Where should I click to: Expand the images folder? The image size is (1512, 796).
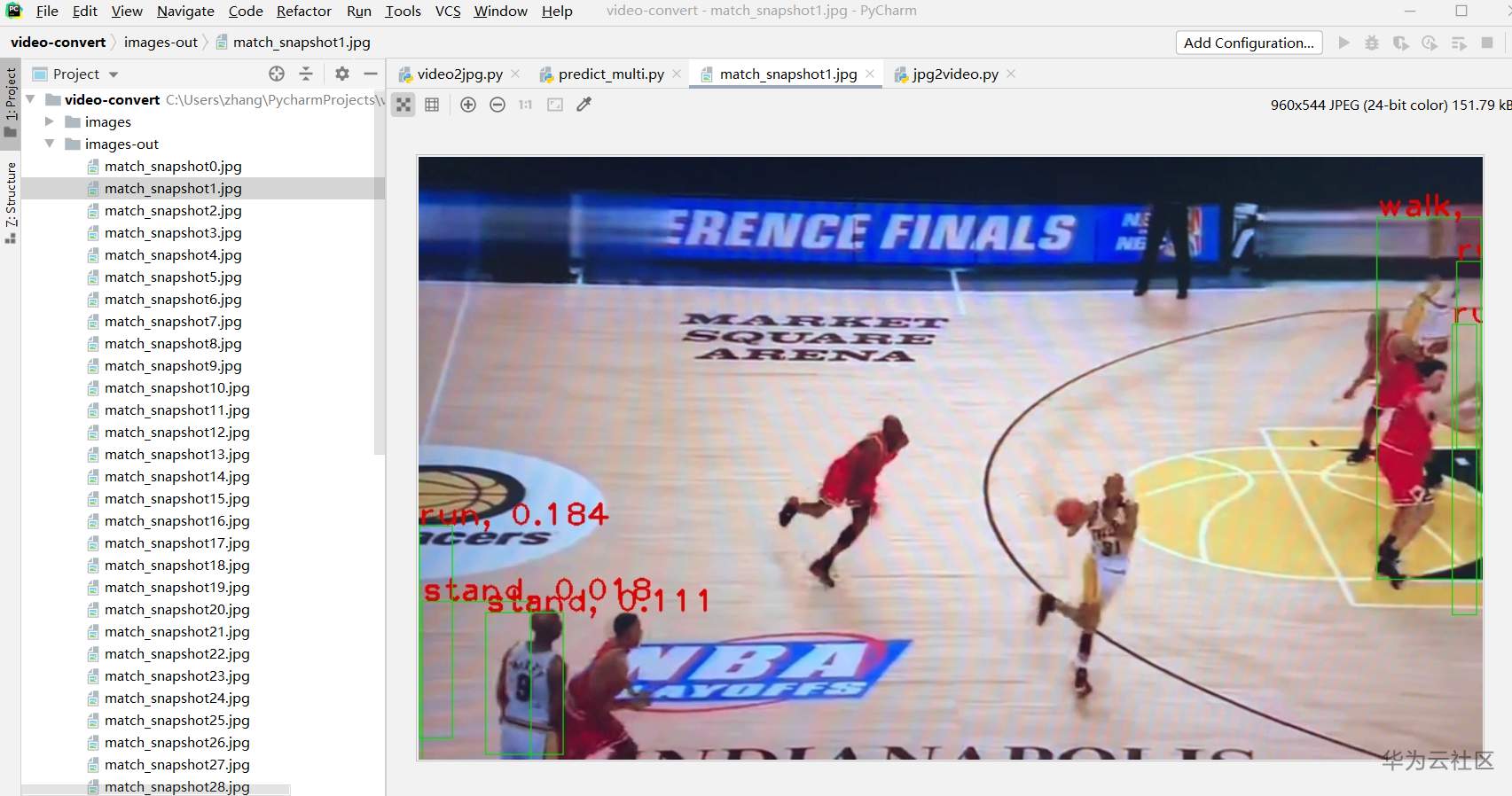(50, 121)
